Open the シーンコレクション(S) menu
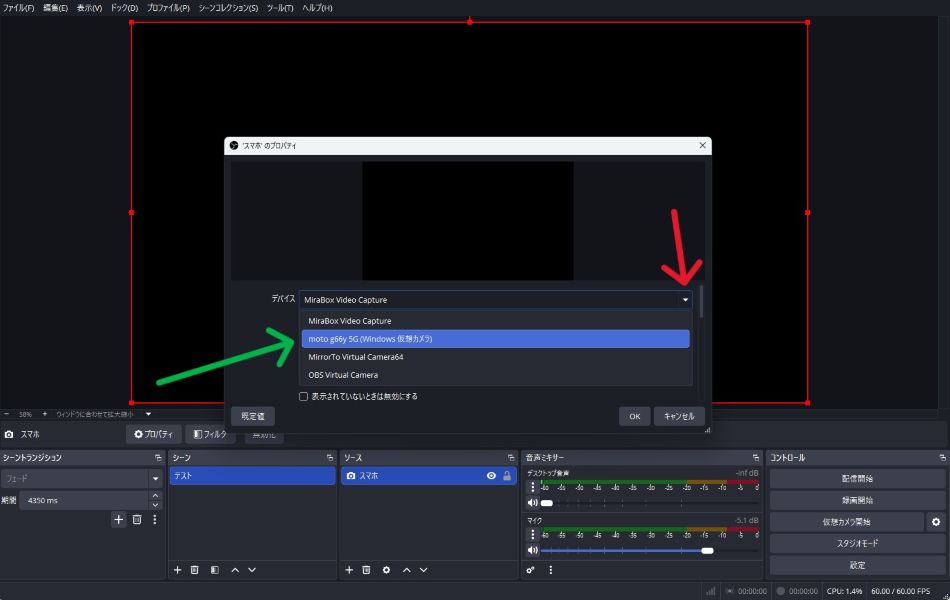 tap(228, 8)
